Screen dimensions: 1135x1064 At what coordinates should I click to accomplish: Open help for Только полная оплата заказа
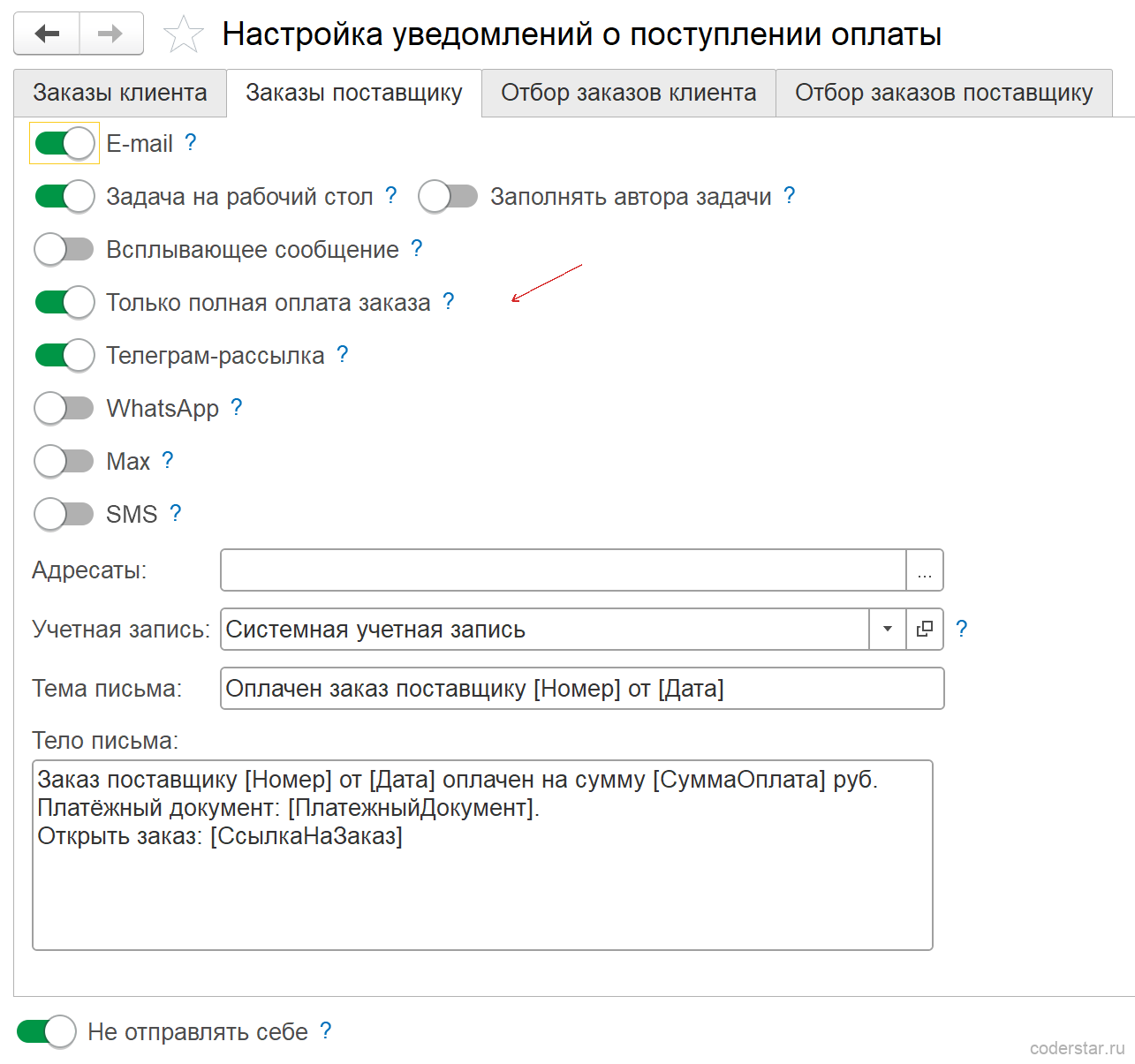click(449, 302)
